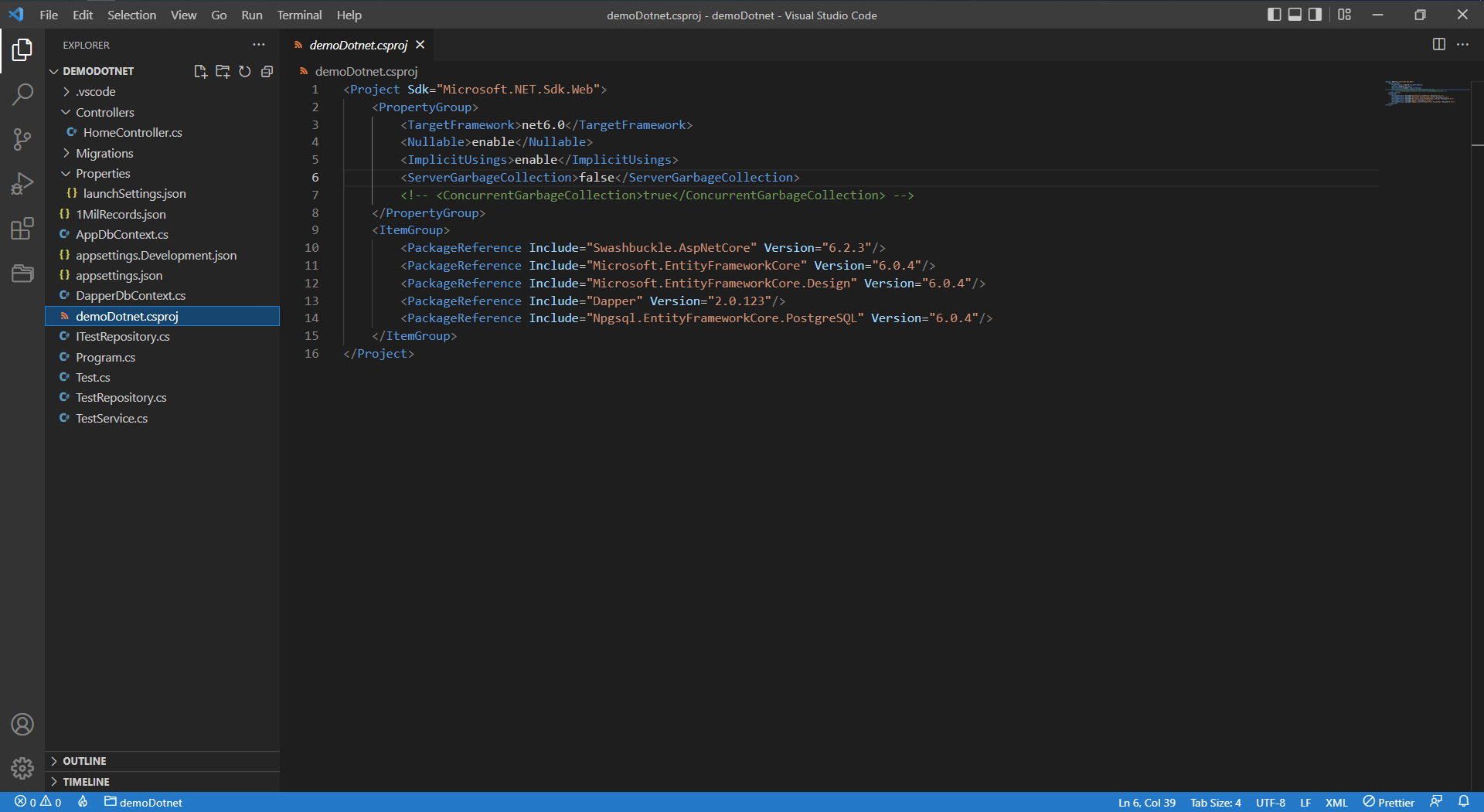Toggle the Panel visibility in title bar

tap(1294, 14)
